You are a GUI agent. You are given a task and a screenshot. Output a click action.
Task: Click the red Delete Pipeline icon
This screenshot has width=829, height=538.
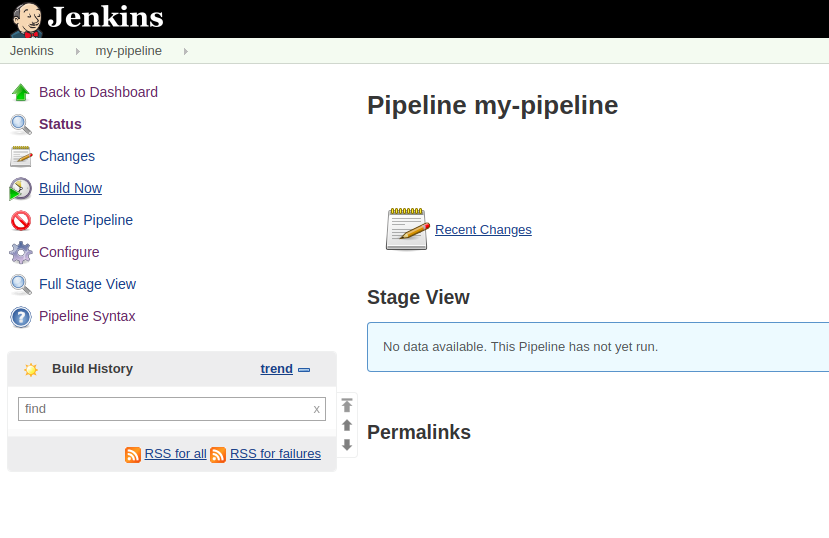(20, 221)
